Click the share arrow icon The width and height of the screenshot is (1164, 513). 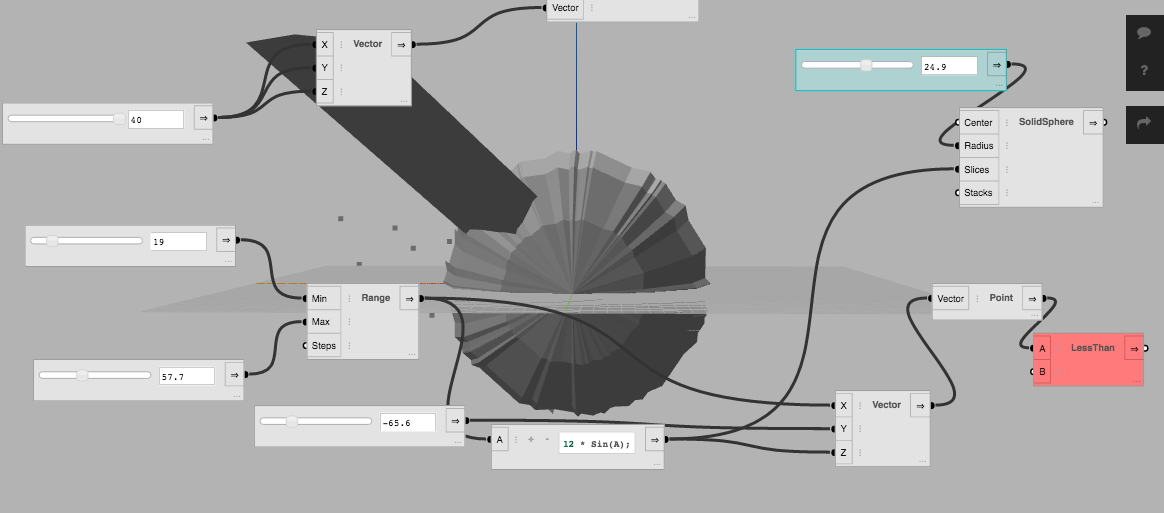[x=1144, y=122]
